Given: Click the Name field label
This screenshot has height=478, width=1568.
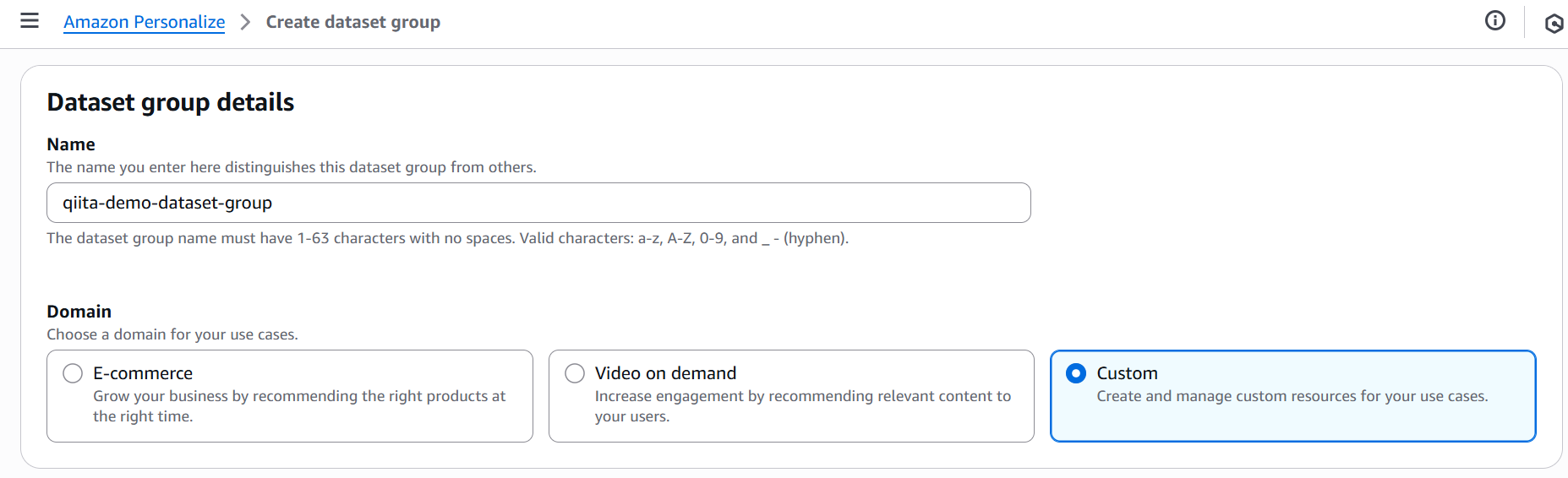Looking at the screenshot, I should pos(71,144).
